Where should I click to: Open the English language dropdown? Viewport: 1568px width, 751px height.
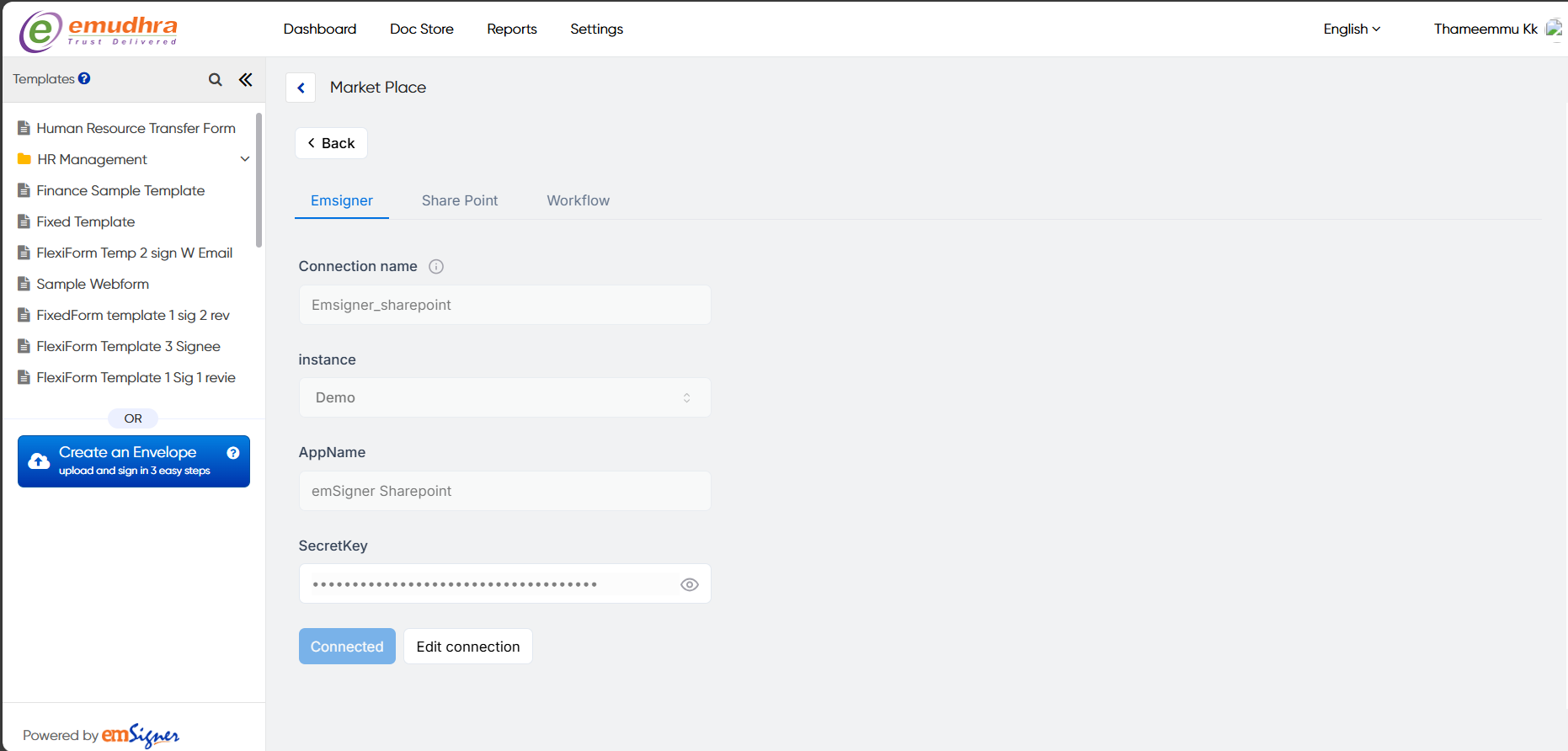[1352, 29]
